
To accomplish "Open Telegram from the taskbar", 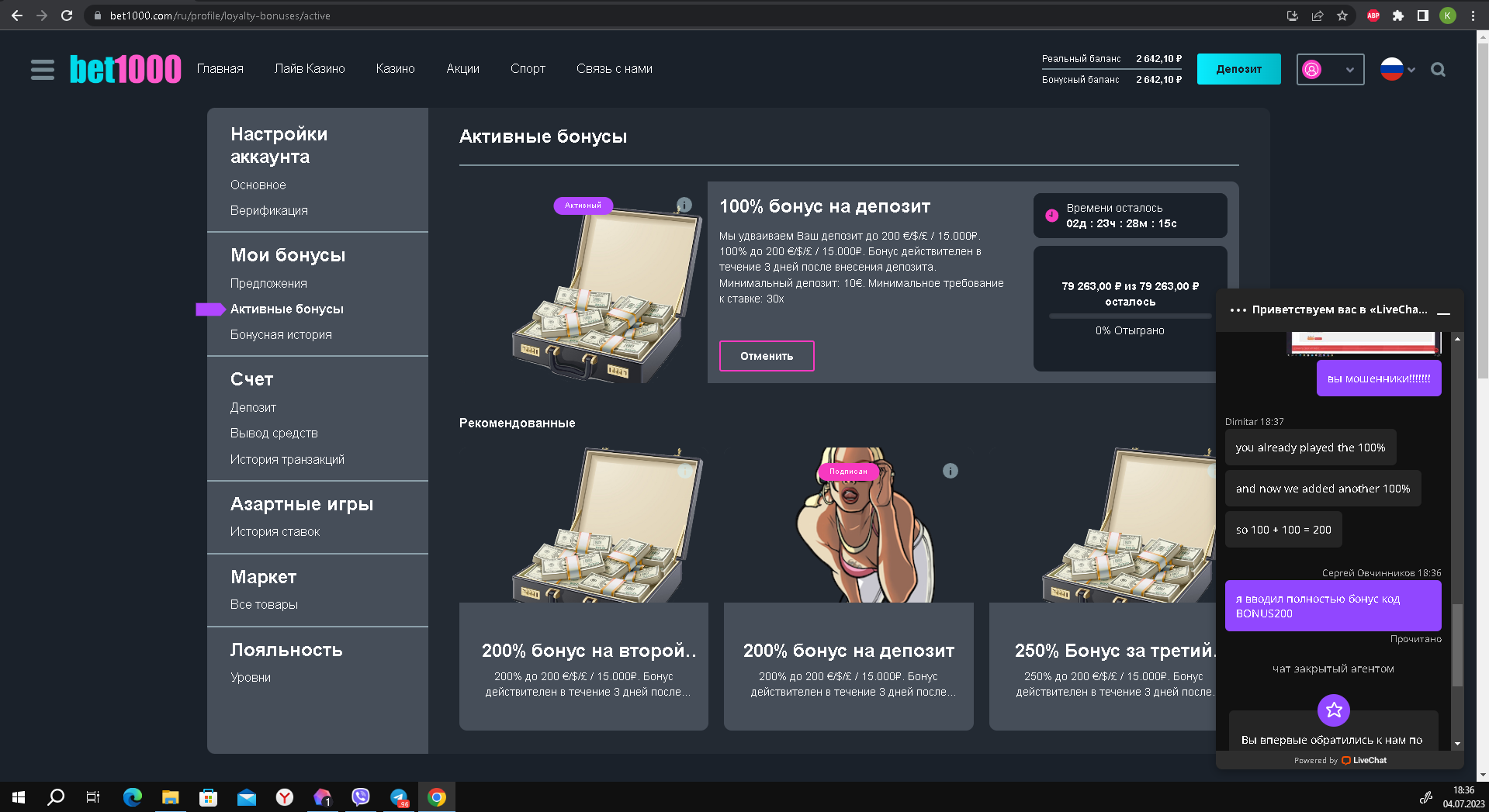I will pyautogui.click(x=399, y=797).
